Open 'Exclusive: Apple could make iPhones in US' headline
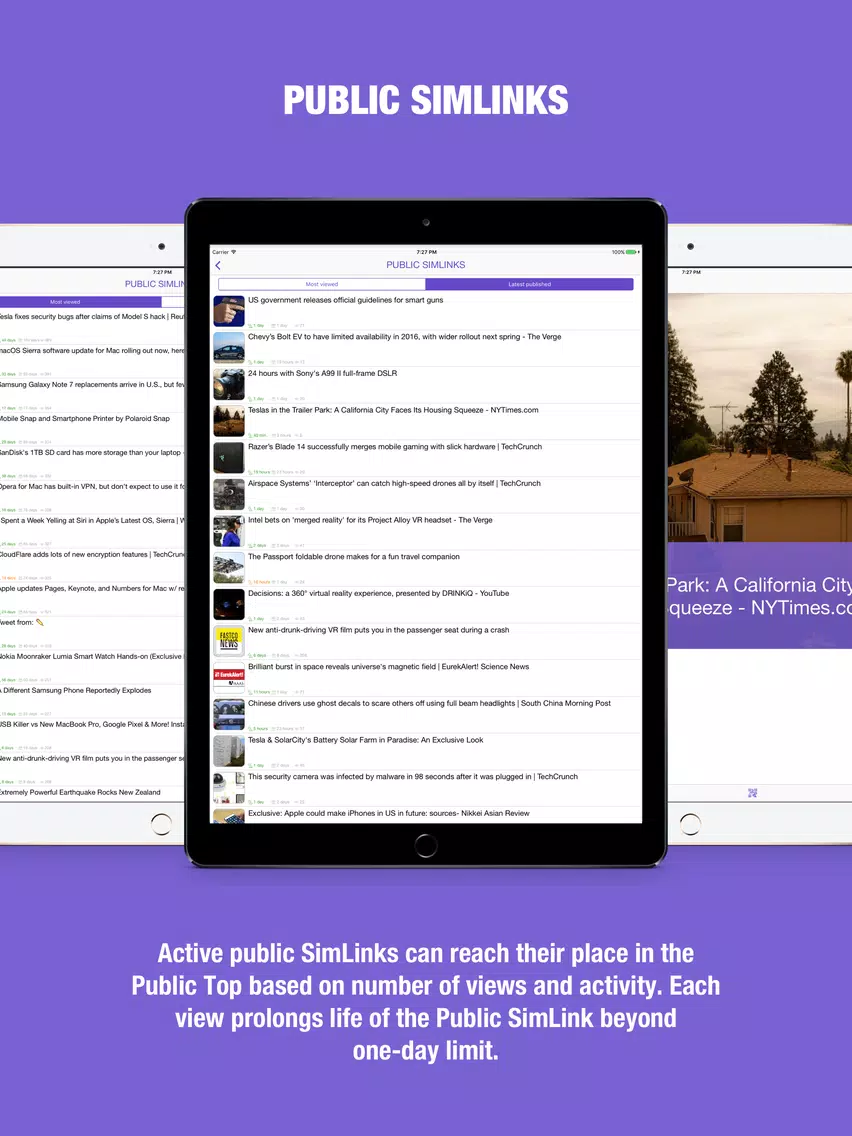The height and width of the screenshot is (1136, 852). click(x=388, y=814)
